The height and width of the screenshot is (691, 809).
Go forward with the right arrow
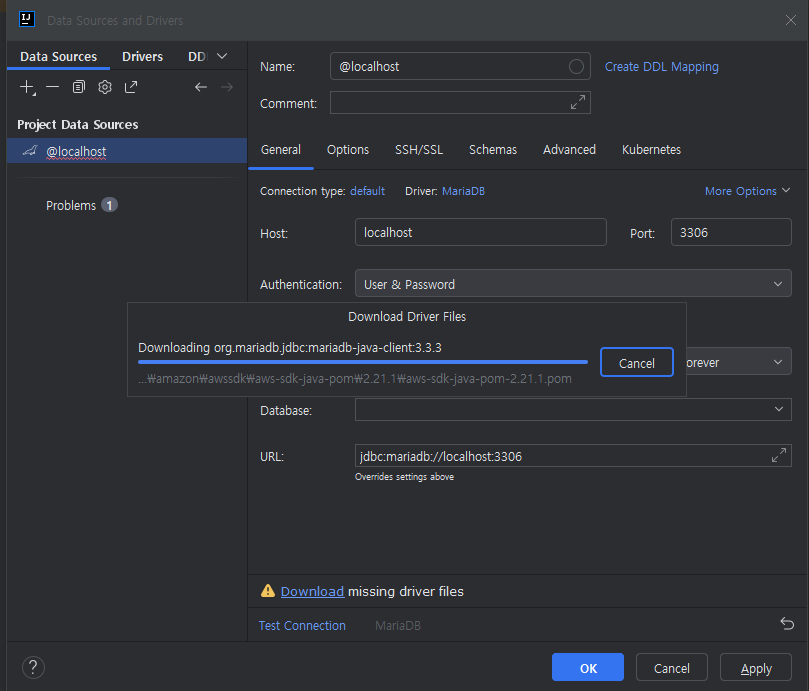pyautogui.click(x=227, y=87)
